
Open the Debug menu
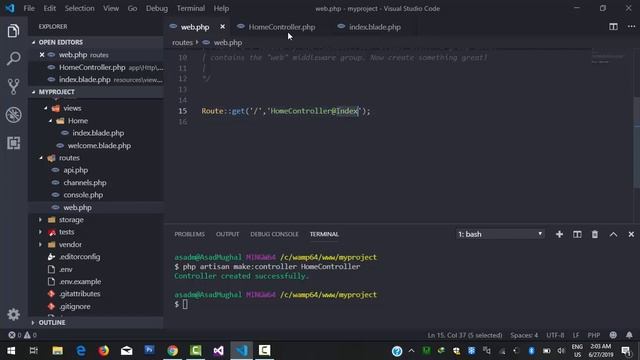coord(157,8)
